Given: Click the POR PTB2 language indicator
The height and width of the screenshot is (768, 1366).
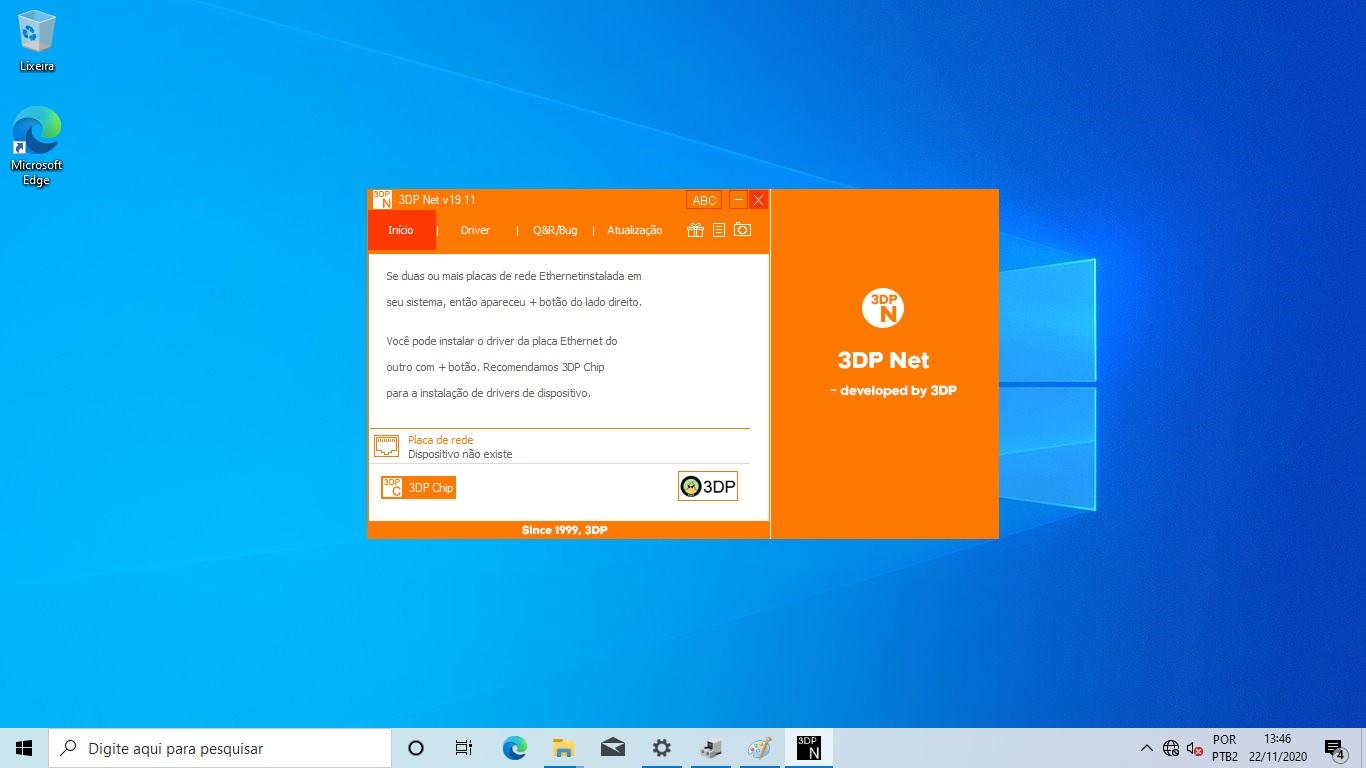Looking at the screenshot, I should [1225, 748].
